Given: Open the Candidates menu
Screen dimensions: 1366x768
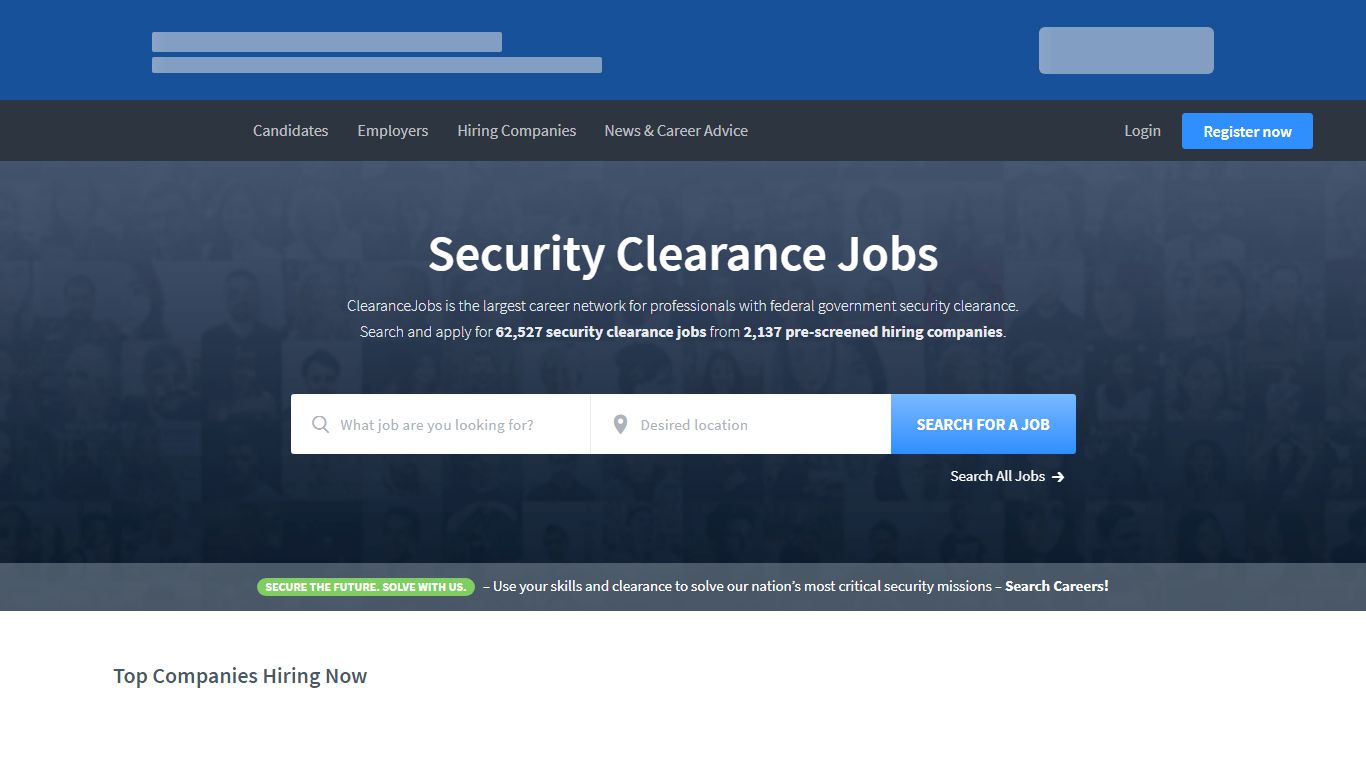Looking at the screenshot, I should pyautogui.click(x=291, y=131).
